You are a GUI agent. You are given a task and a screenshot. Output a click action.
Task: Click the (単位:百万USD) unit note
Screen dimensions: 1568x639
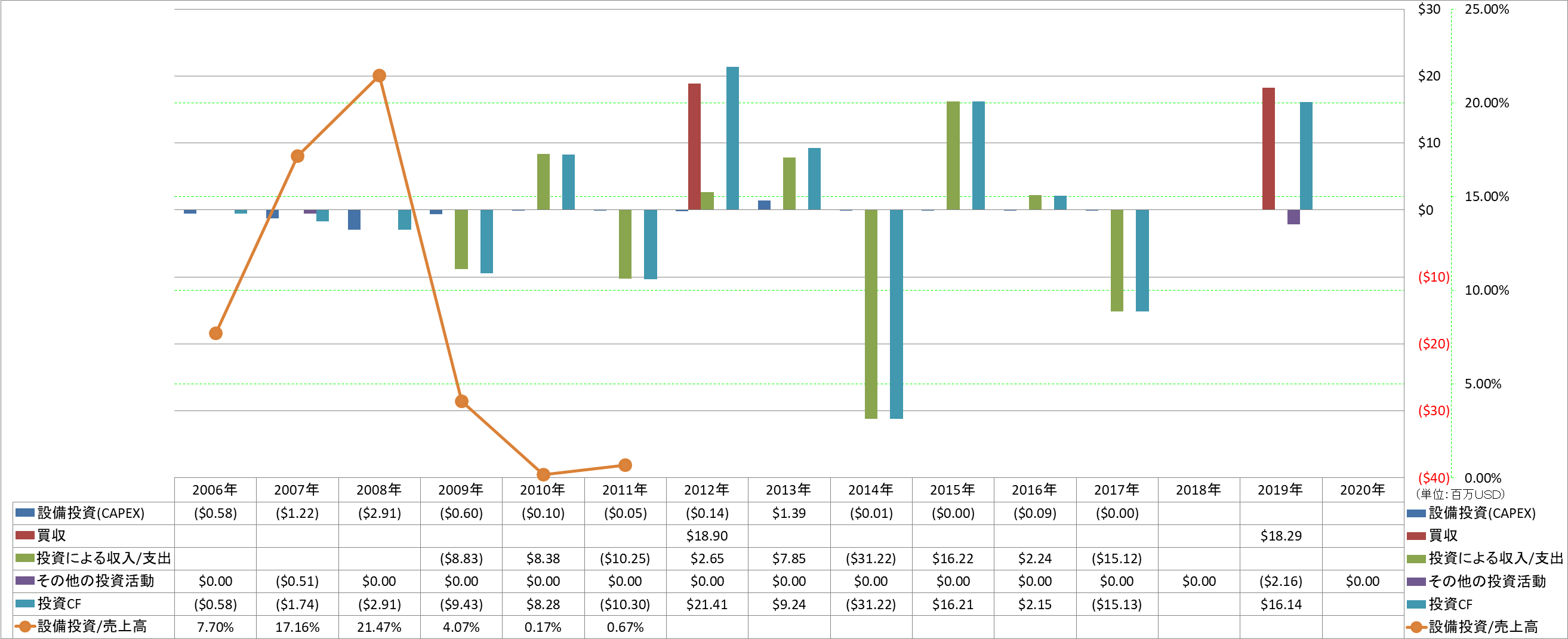1459,494
